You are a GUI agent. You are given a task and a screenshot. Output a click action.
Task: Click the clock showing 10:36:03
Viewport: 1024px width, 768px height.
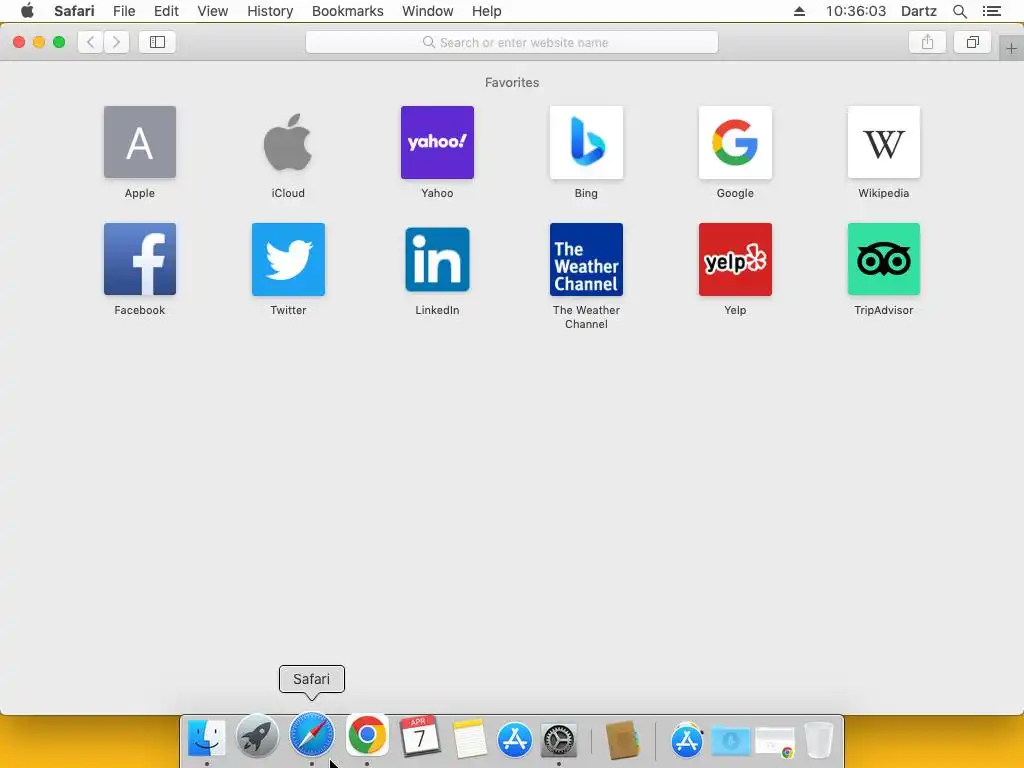click(856, 11)
